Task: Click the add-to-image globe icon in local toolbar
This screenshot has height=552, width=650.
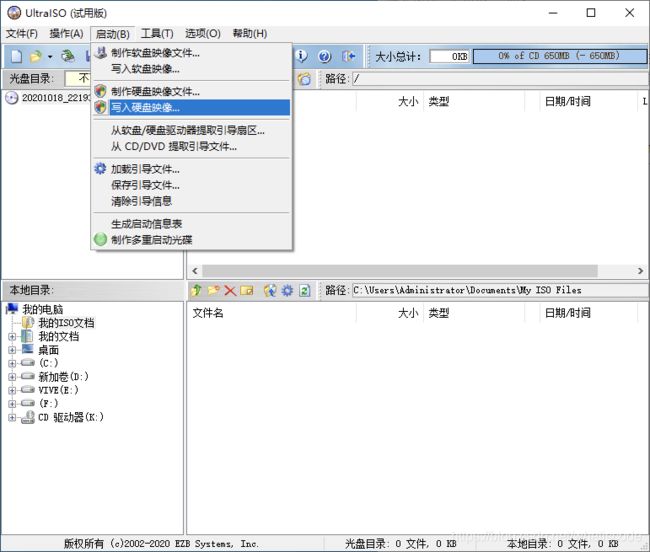Action: [x=270, y=290]
